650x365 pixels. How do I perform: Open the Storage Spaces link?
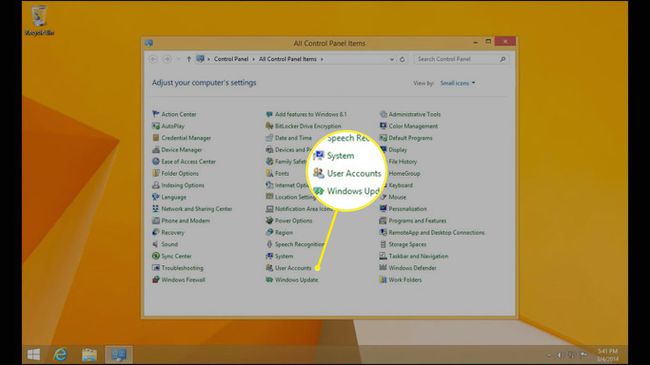(x=407, y=244)
